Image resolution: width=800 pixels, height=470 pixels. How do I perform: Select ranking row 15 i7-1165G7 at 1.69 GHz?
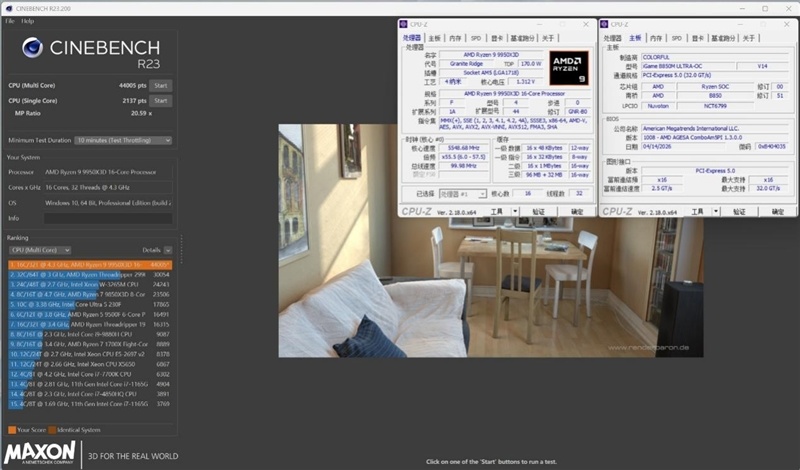(90, 404)
